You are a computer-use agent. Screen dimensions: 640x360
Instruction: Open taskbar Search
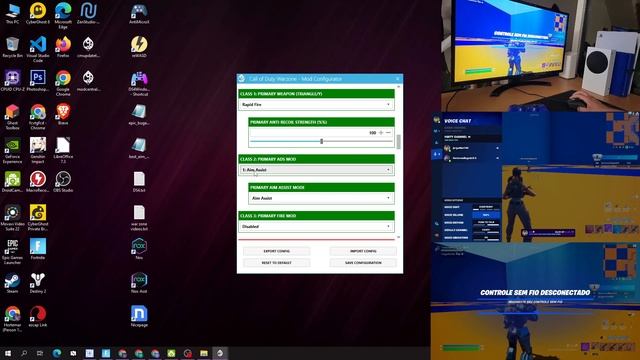(24, 353)
